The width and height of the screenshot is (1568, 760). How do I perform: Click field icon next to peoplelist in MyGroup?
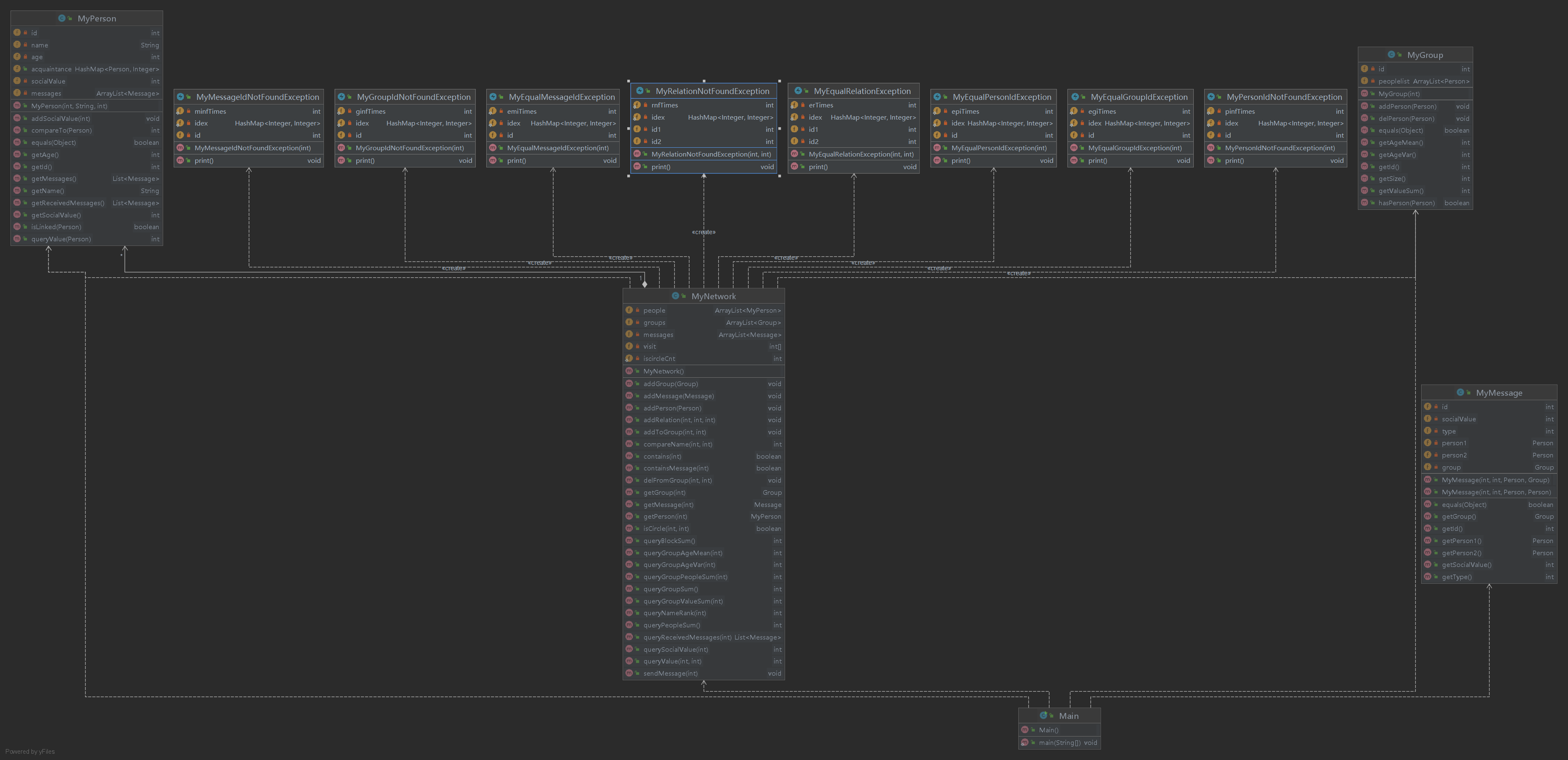[x=1364, y=81]
